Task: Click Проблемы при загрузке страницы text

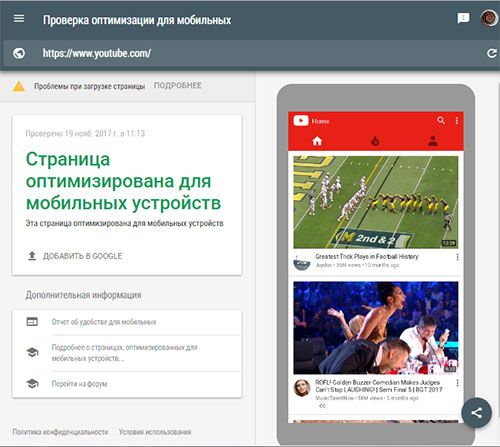Action: (90, 86)
